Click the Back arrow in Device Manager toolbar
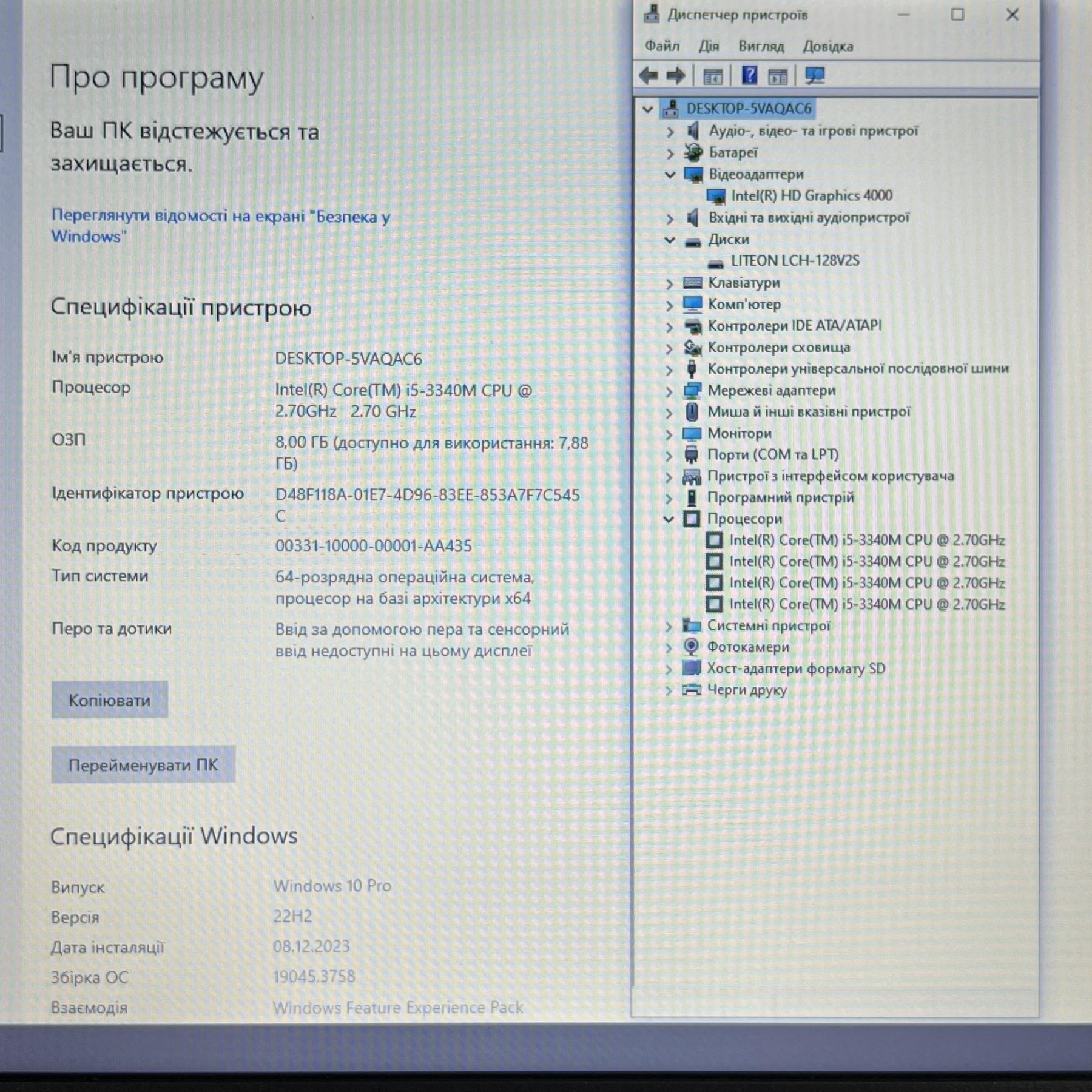The width and height of the screenshot is (1092, 1092). point(649,76)
